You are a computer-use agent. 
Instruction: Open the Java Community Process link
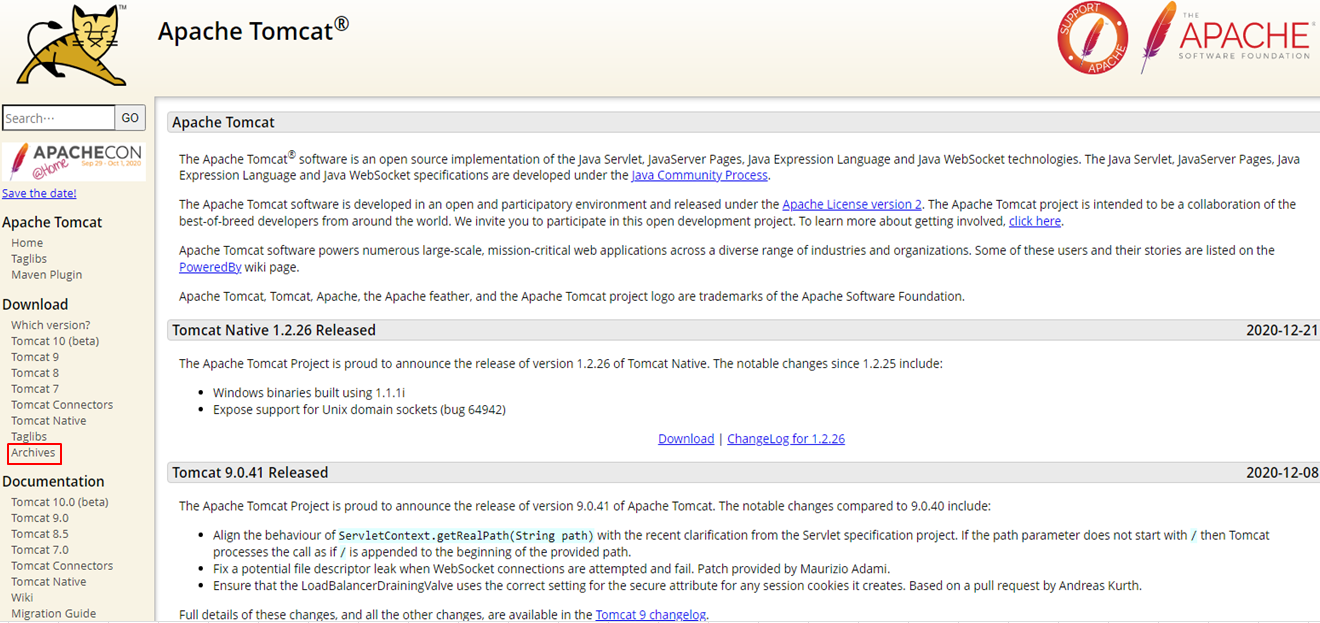pos(699,175)
